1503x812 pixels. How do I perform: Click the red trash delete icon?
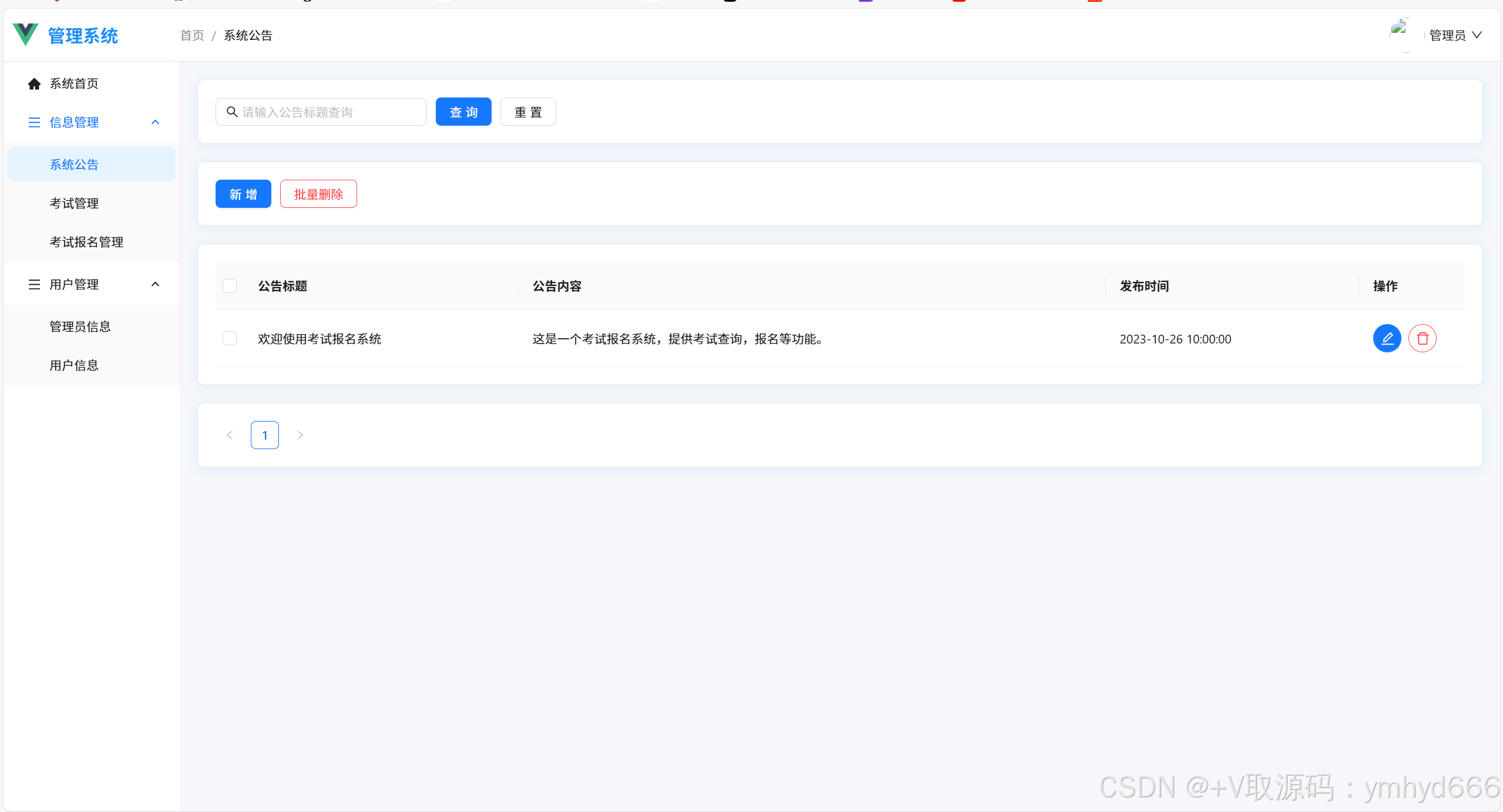tap(1422, 338)
